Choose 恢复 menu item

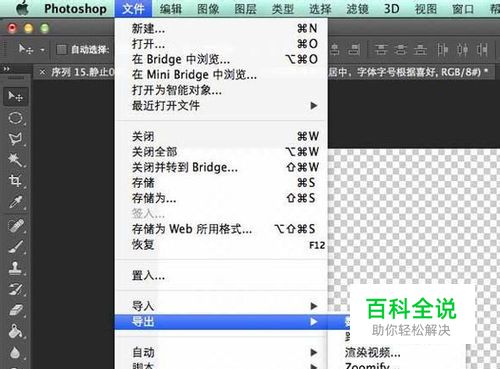[x=221, y=245]
